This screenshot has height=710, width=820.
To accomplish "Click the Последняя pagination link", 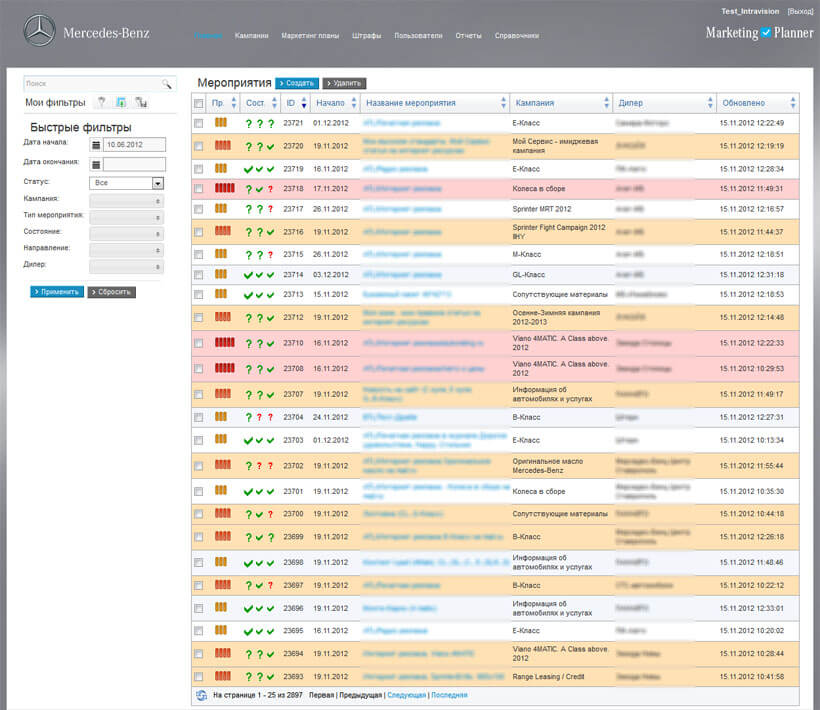I will click(449, 695).
